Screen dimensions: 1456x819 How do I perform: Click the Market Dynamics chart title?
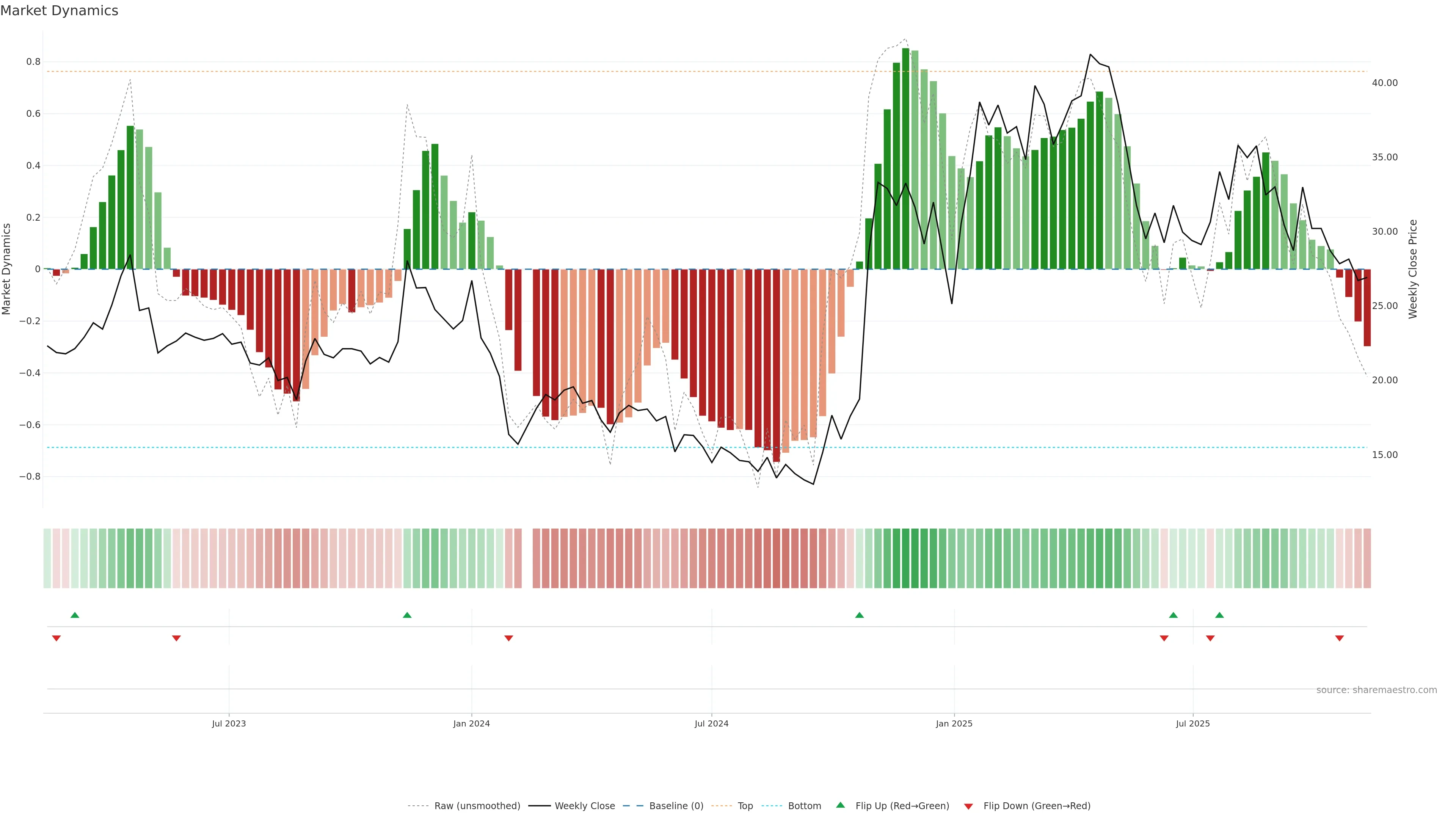pyautogui.click(x=60, y=11)
